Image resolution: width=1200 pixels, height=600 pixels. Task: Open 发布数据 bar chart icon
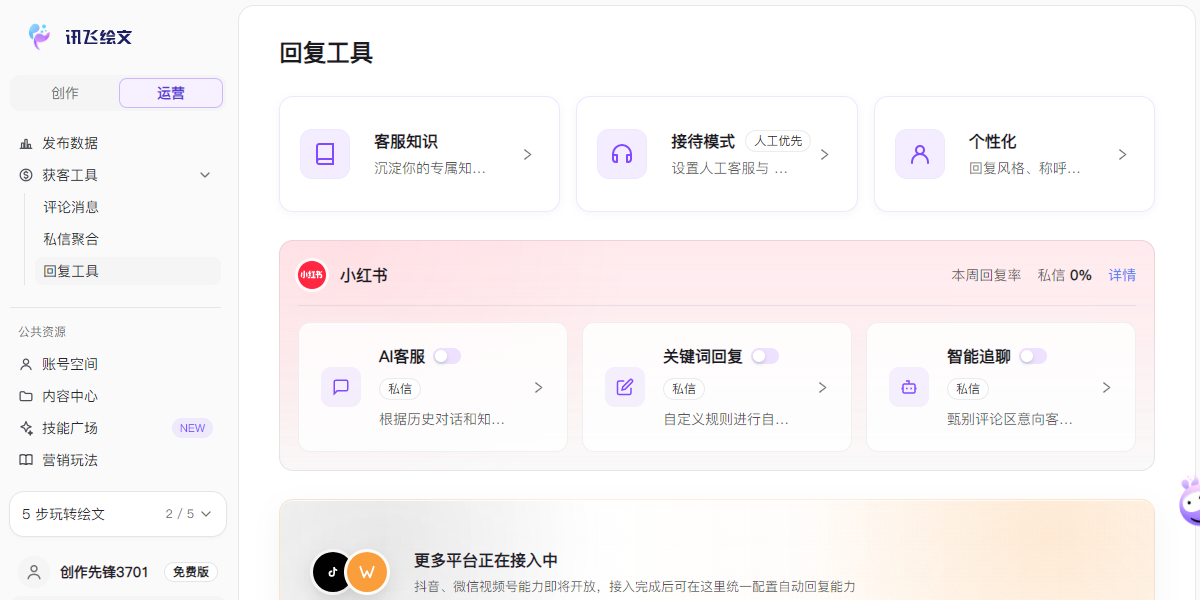pos(26,143)
